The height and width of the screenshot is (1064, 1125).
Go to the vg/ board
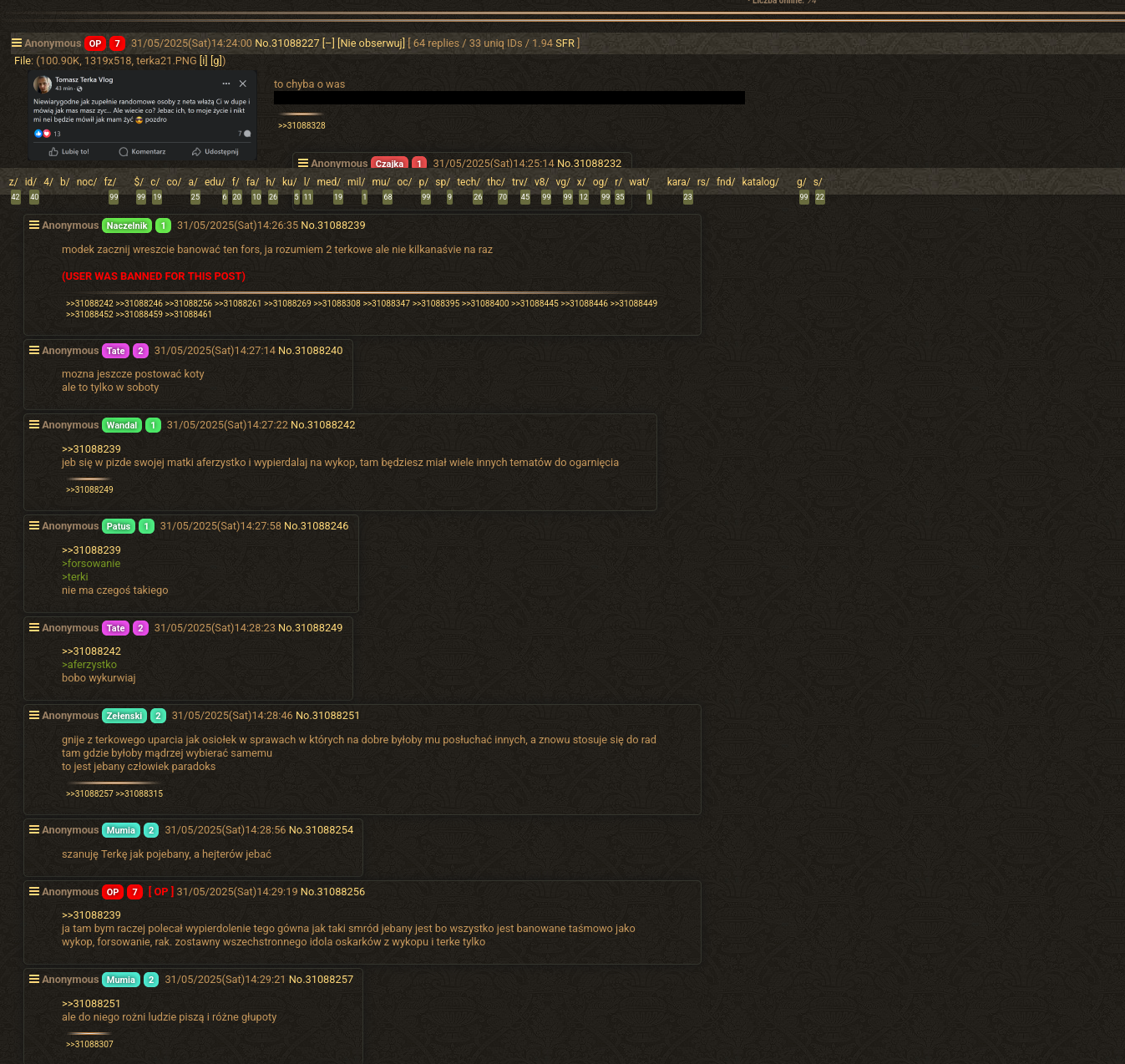(x=563, y=182)
